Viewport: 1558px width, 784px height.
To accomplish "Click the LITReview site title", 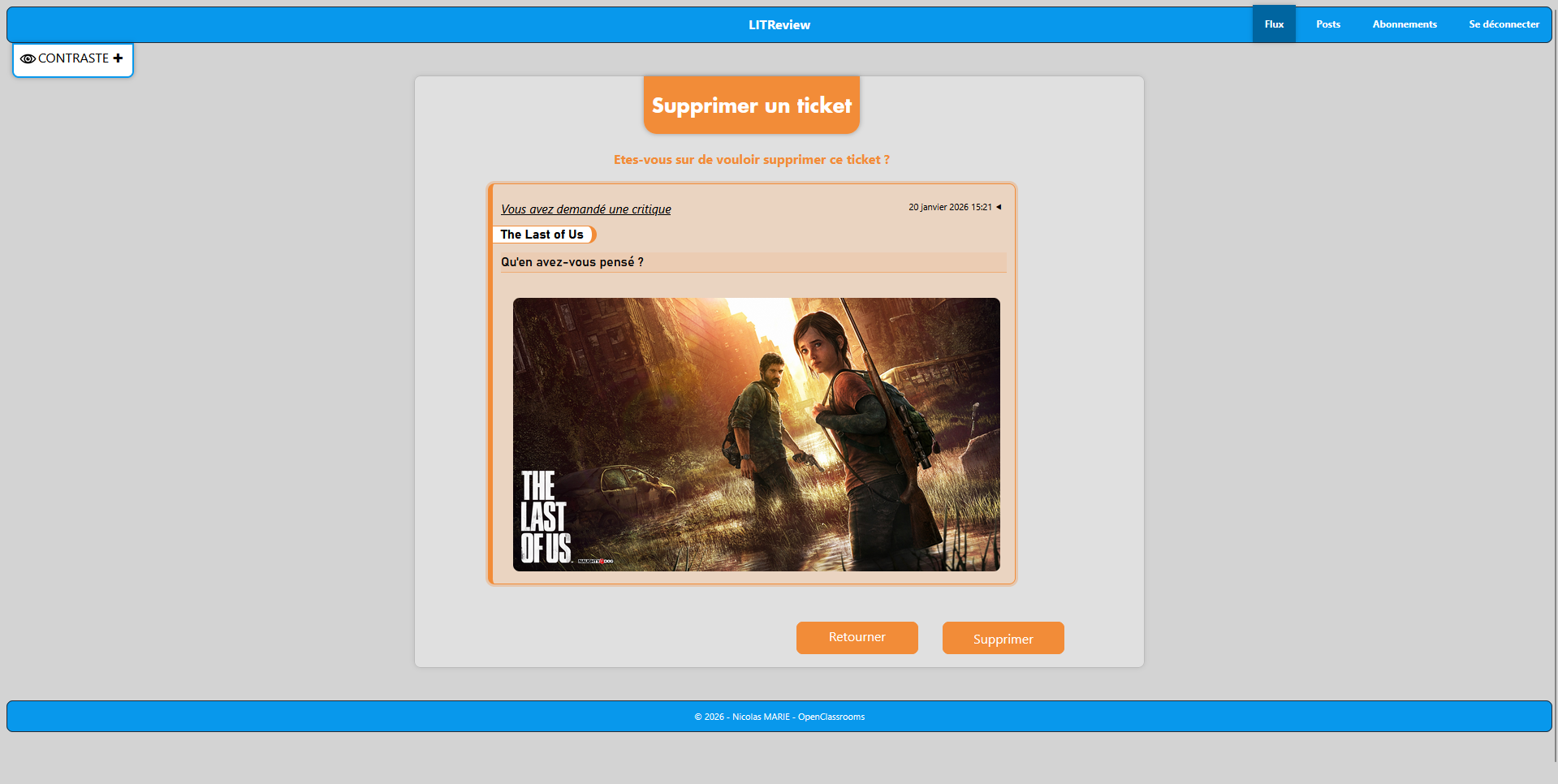I will tap(779, 25).
